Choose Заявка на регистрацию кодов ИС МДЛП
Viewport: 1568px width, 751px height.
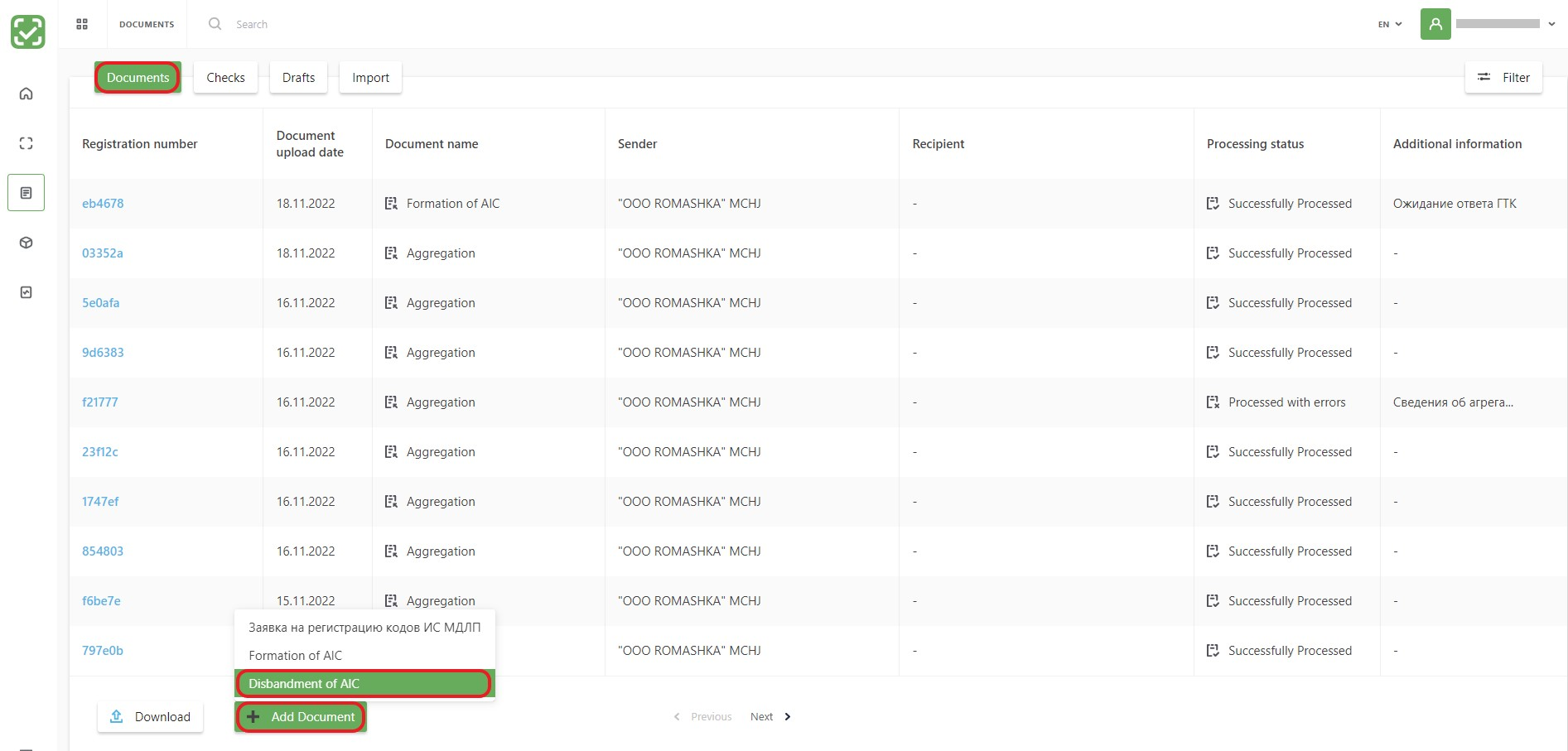(x=364, y=628)
